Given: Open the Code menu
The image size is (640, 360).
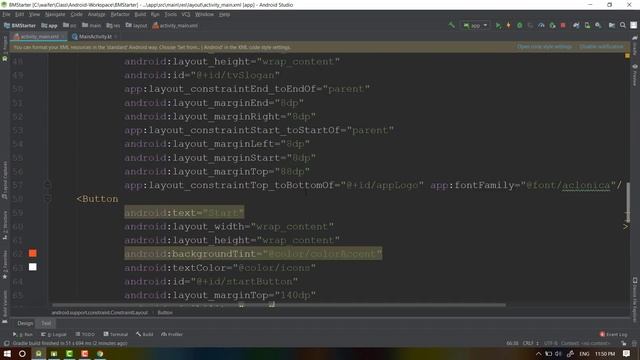Looking at the screenshot, I should [76, 14].
